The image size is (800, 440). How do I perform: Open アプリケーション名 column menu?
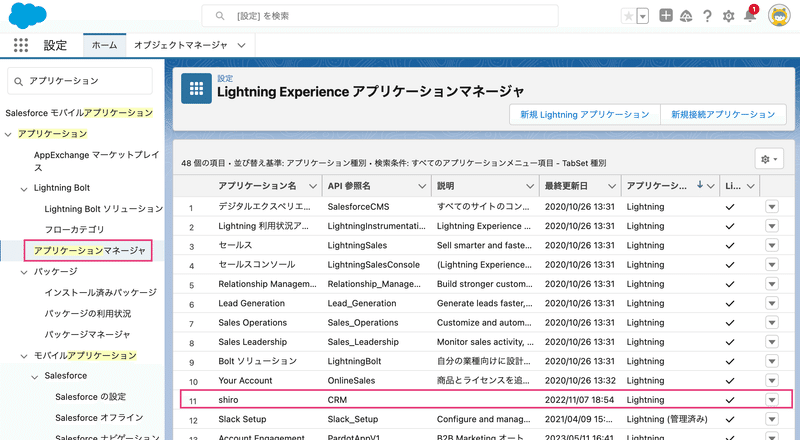(313, 186)
